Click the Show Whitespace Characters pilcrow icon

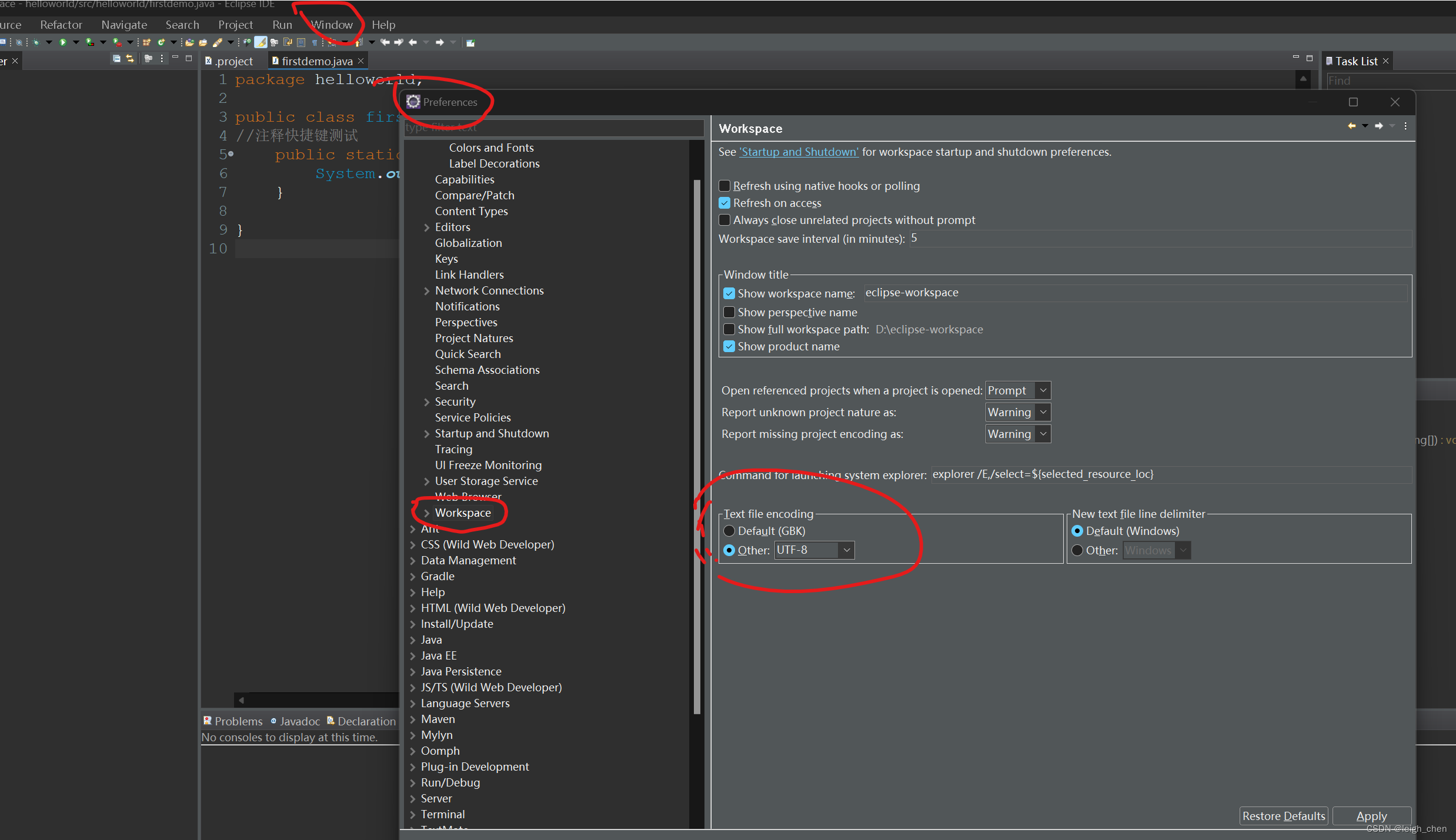point(315,43)
